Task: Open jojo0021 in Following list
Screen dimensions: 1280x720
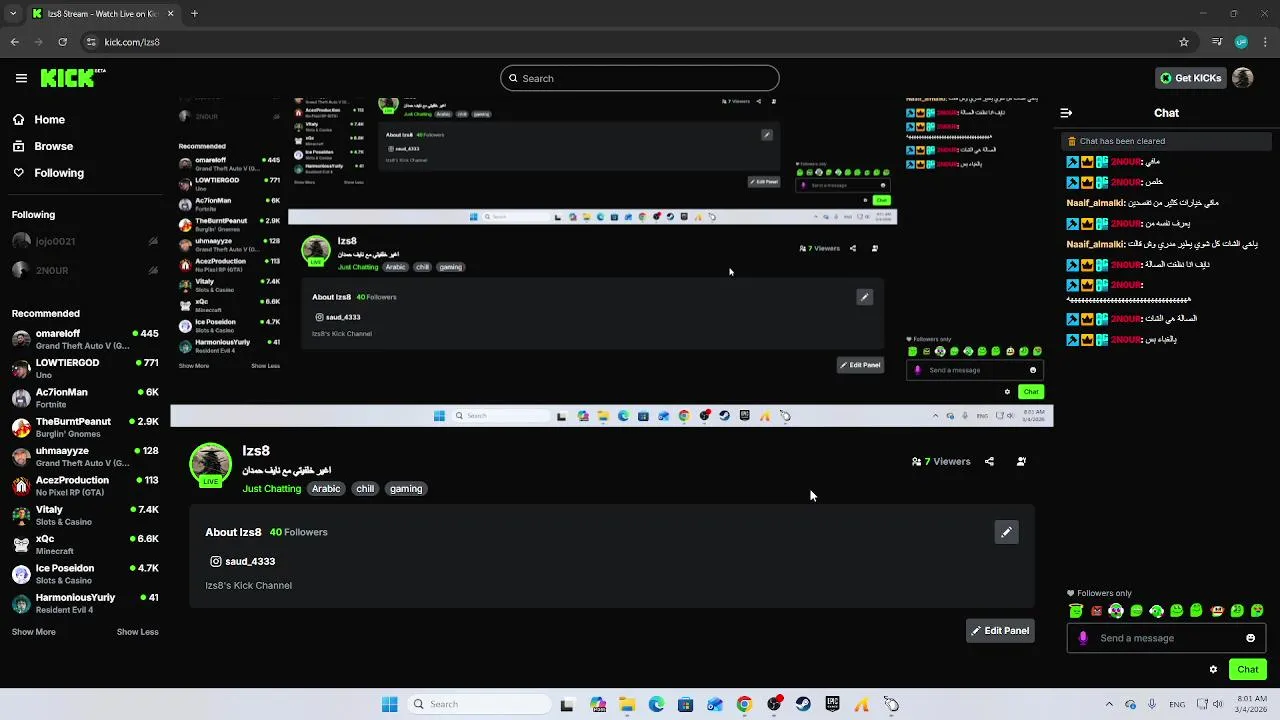Action: [x=85, y=241]
